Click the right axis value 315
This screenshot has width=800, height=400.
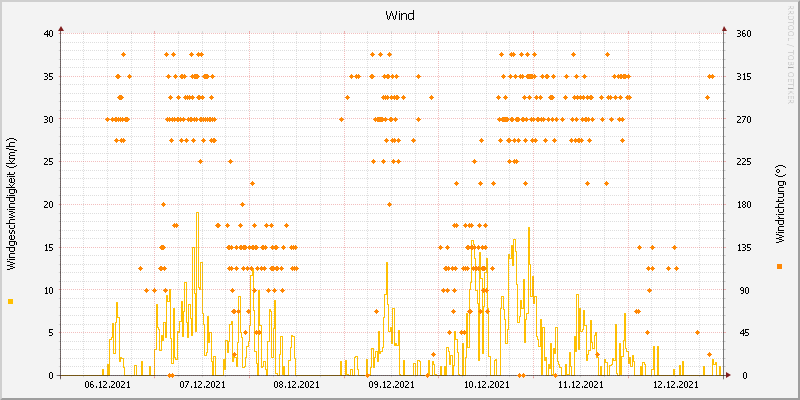[x=745, y=77]
